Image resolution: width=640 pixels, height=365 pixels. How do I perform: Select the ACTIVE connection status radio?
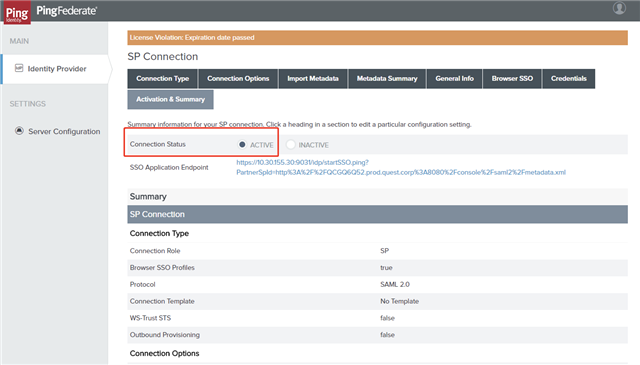coord(242,145)
